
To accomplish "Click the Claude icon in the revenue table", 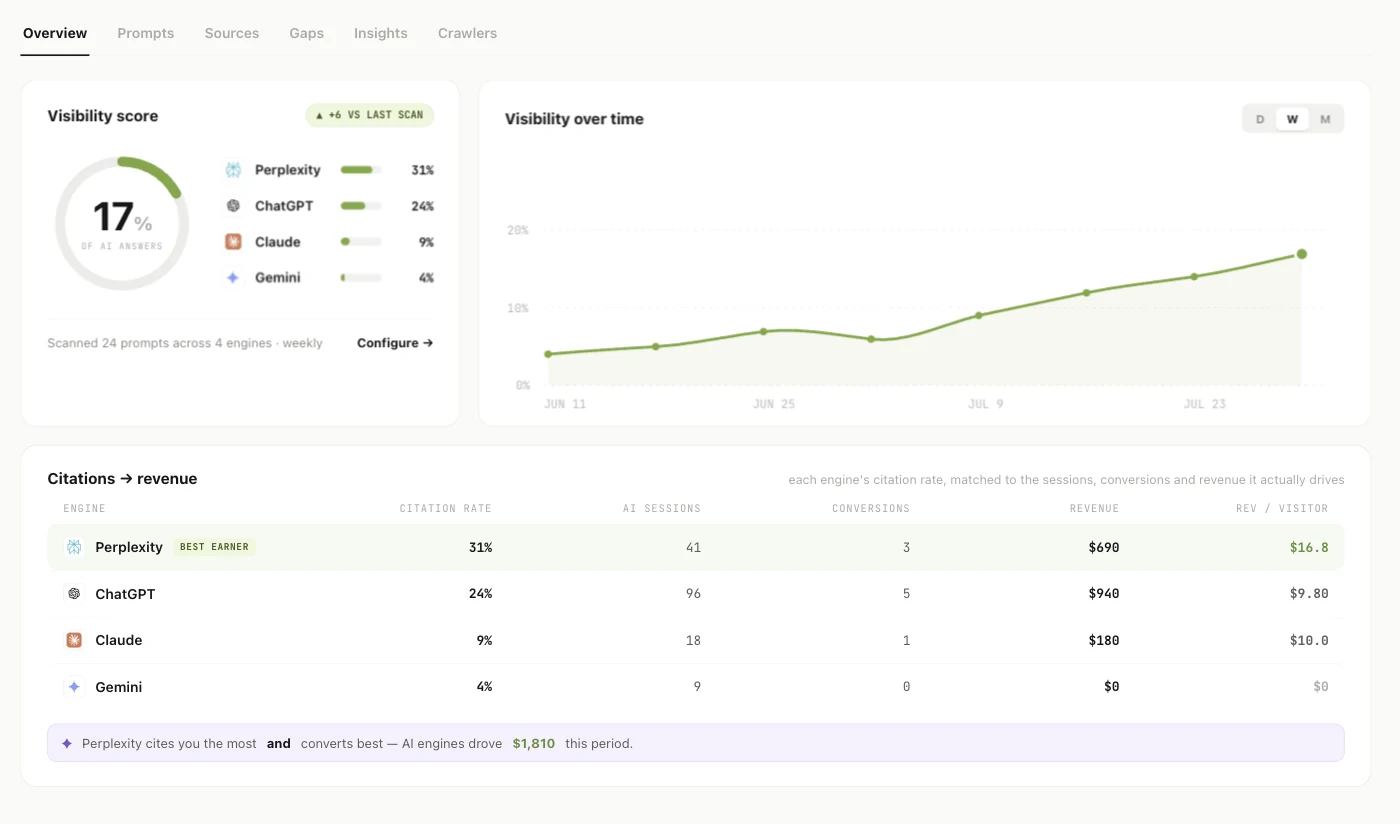I will (74, 640).
